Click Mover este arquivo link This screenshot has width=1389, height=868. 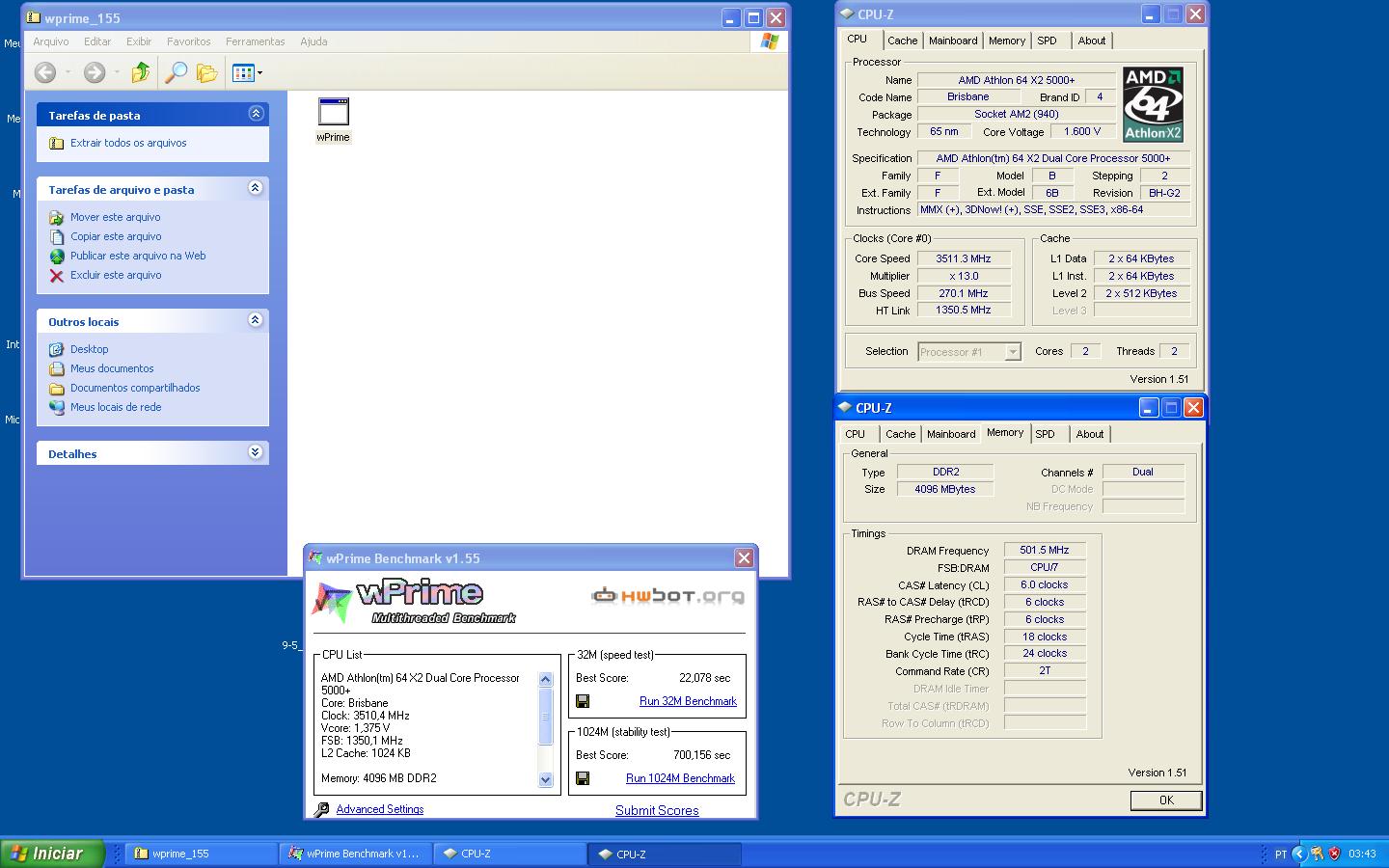click(115, 217)
